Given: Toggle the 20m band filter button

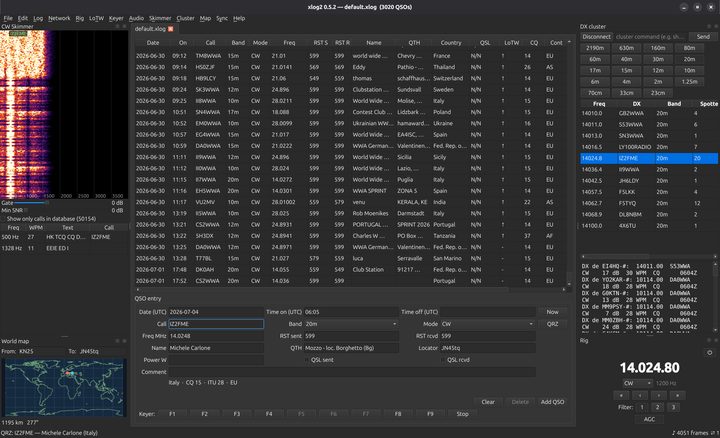Looking at the screenshot, I should 689,59.
